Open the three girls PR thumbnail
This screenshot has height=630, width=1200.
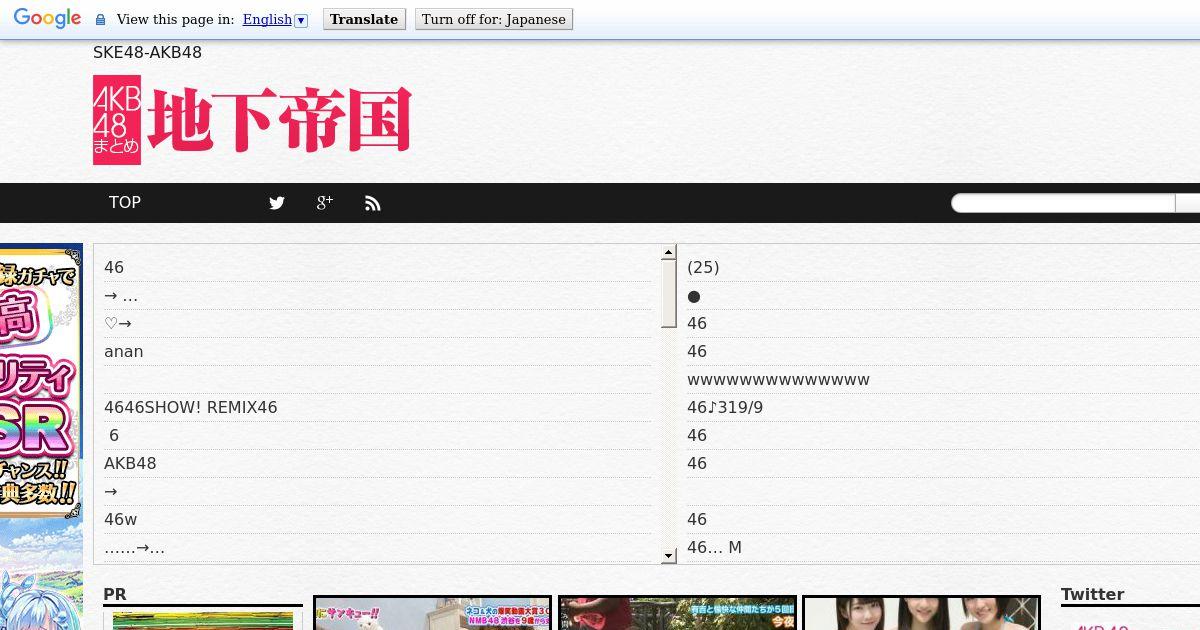921,614
